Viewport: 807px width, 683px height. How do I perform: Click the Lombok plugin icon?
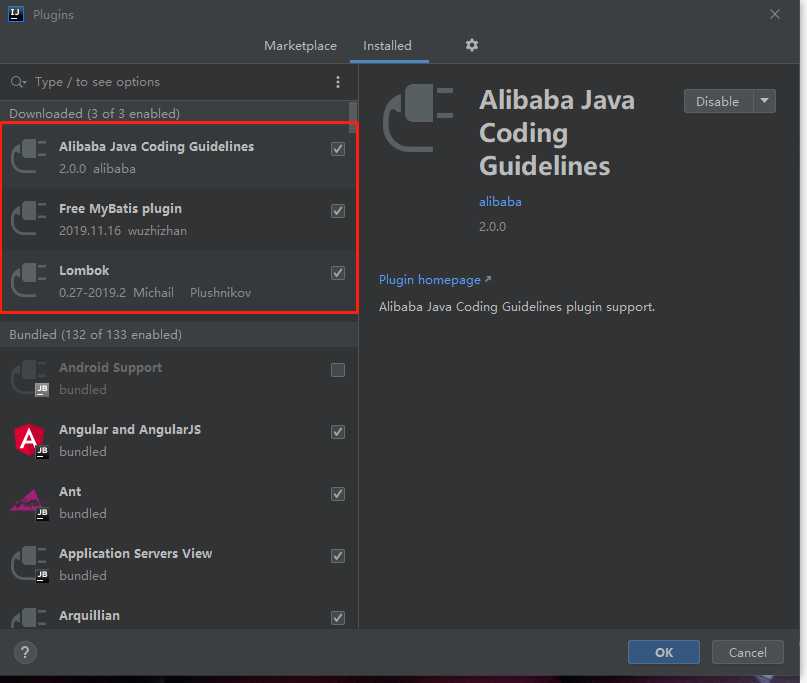[29, 280]
